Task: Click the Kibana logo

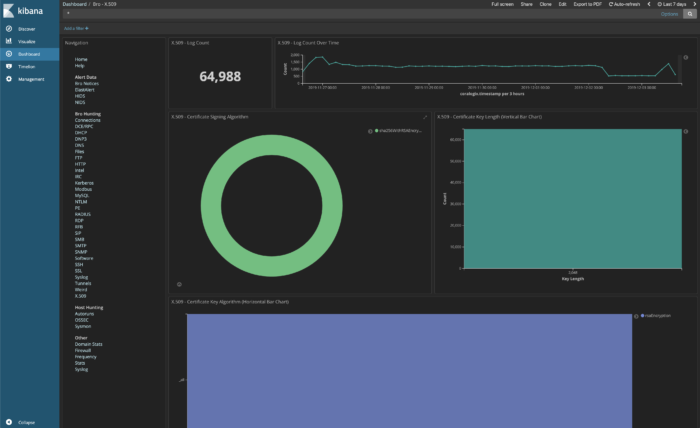Action: pyautogui.click(x=23, y=11)
